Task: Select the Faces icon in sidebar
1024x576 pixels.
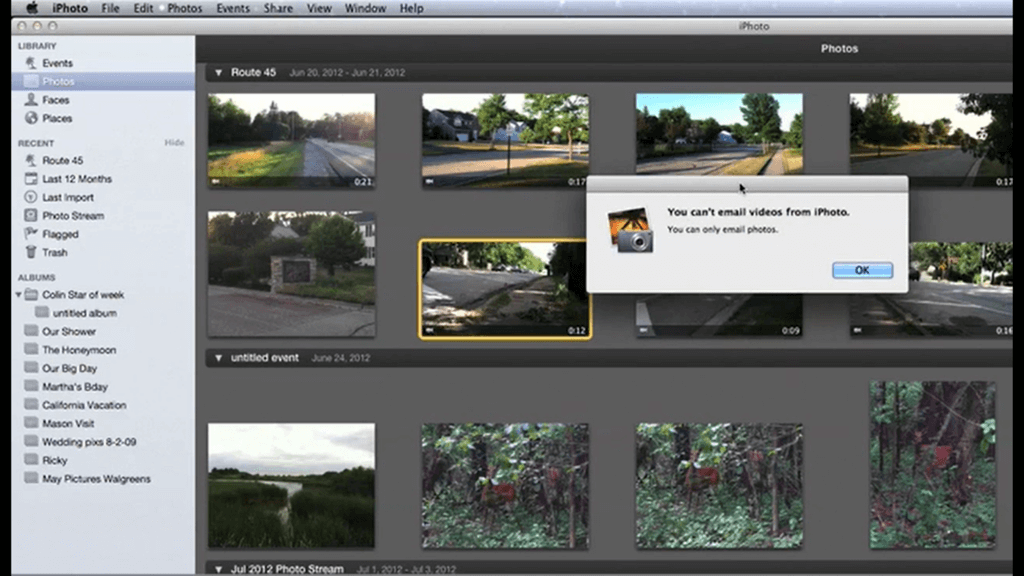Action: 31,100
